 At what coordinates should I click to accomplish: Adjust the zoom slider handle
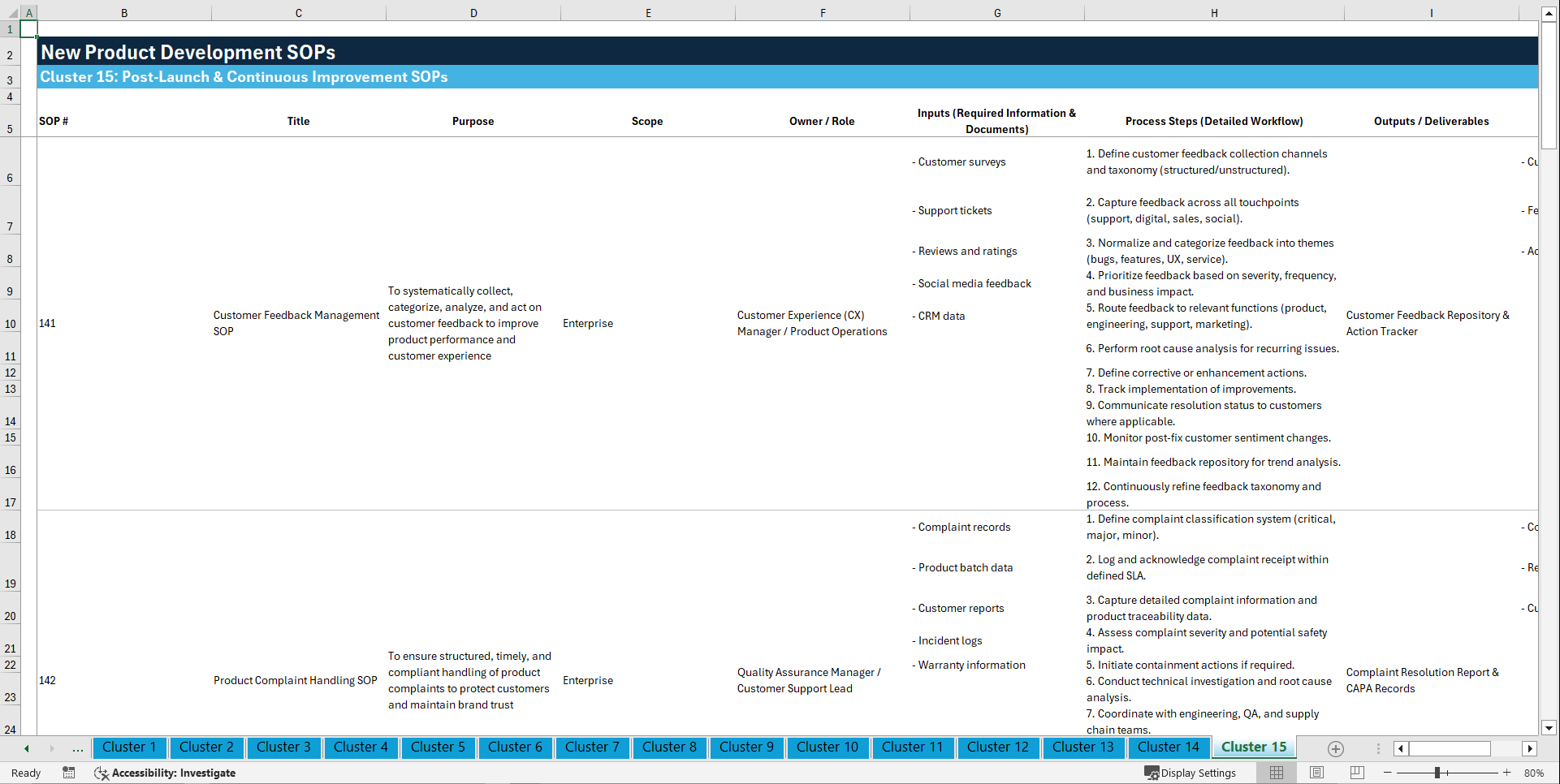coord(1437,773)
